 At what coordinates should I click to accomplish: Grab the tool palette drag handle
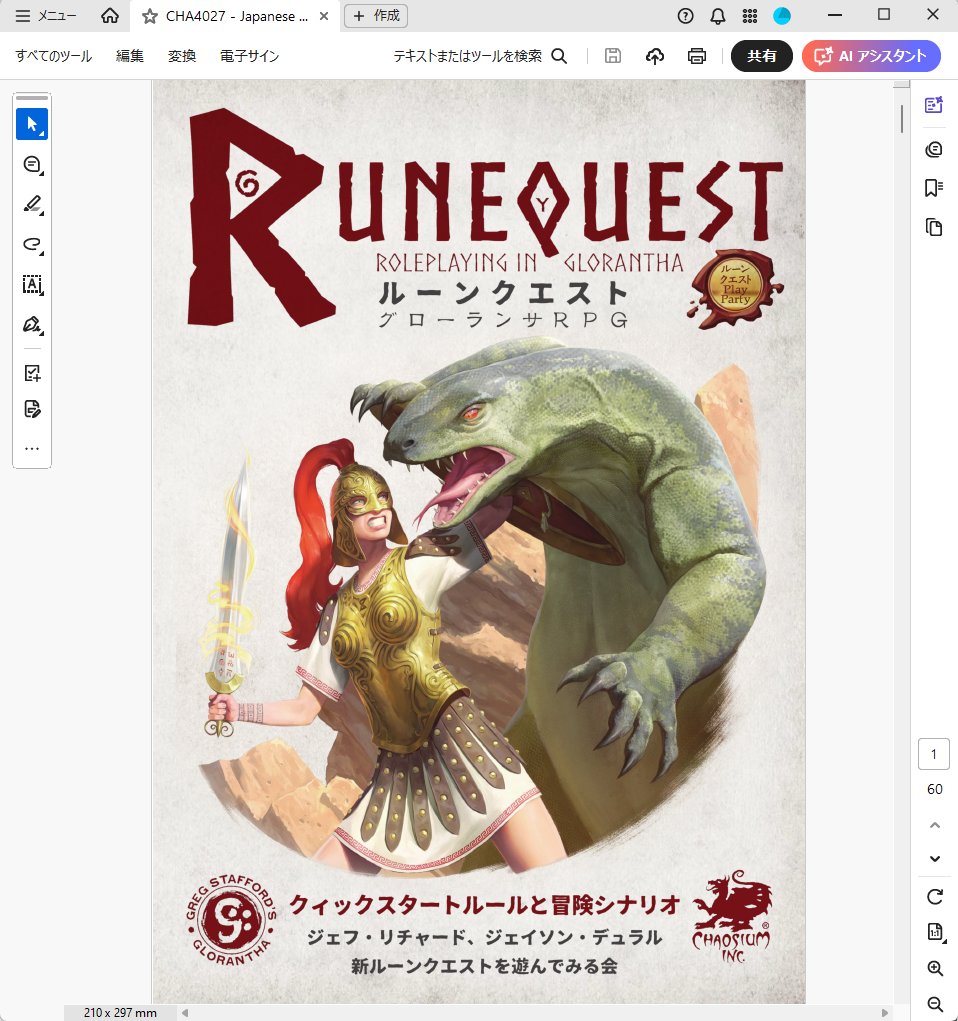coord(32,98)
